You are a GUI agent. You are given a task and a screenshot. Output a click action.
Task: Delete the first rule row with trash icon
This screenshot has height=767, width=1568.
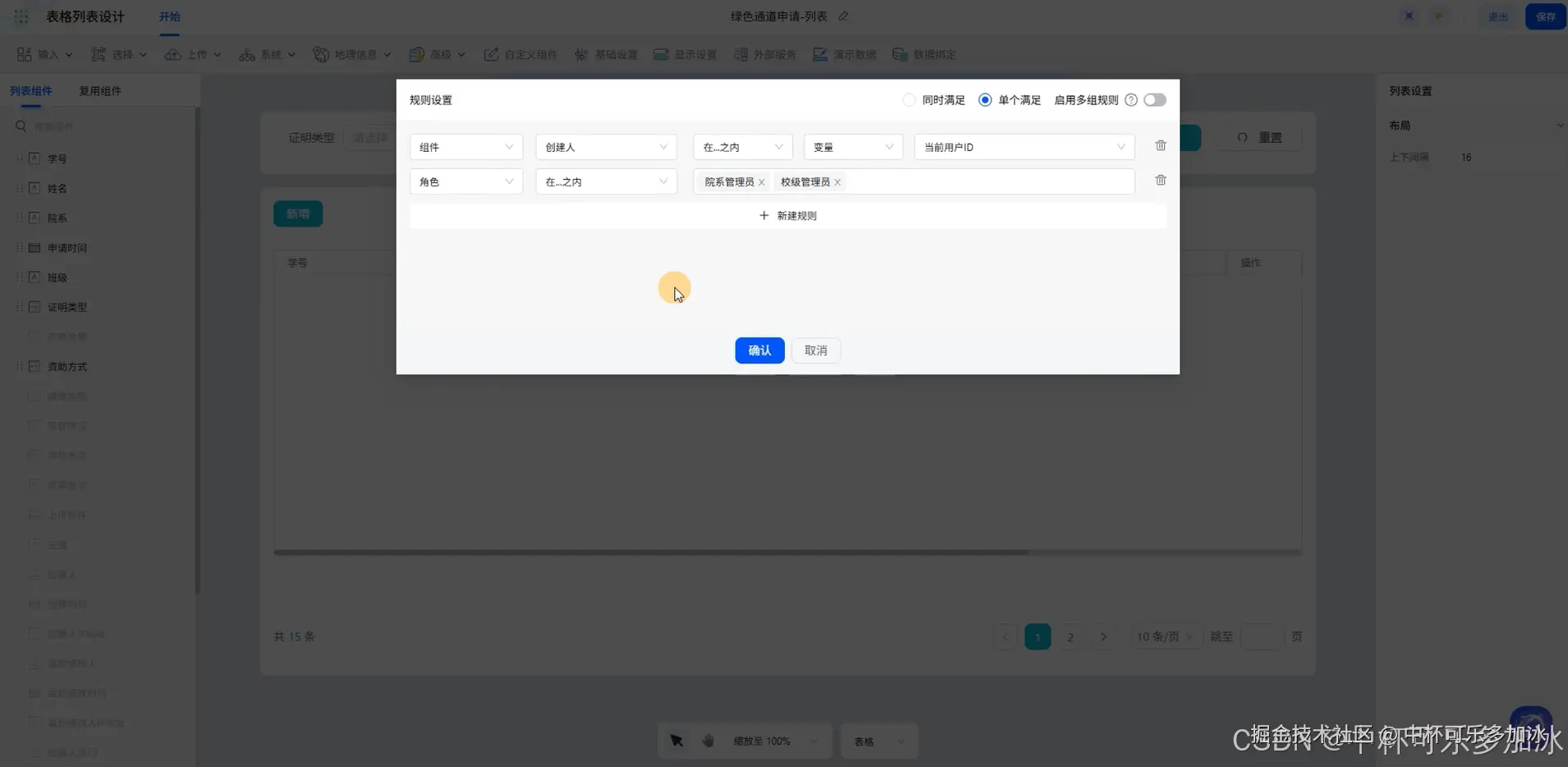tap(1160, 145)
